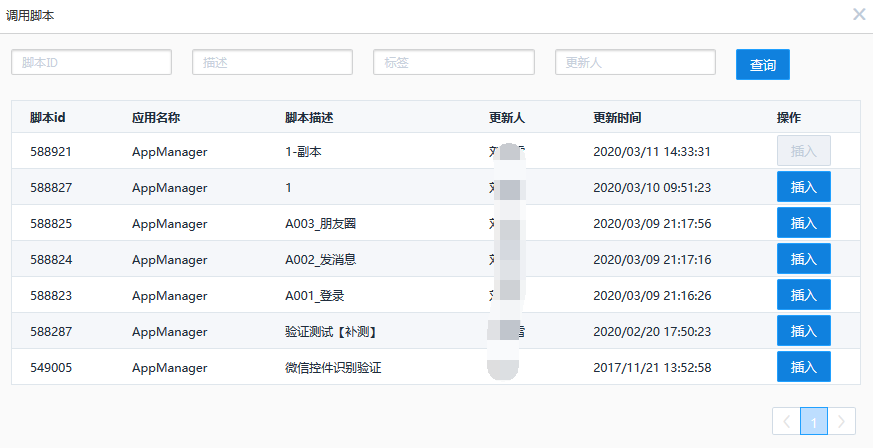Focus the 更新人 input field

(x=635, y=62)
